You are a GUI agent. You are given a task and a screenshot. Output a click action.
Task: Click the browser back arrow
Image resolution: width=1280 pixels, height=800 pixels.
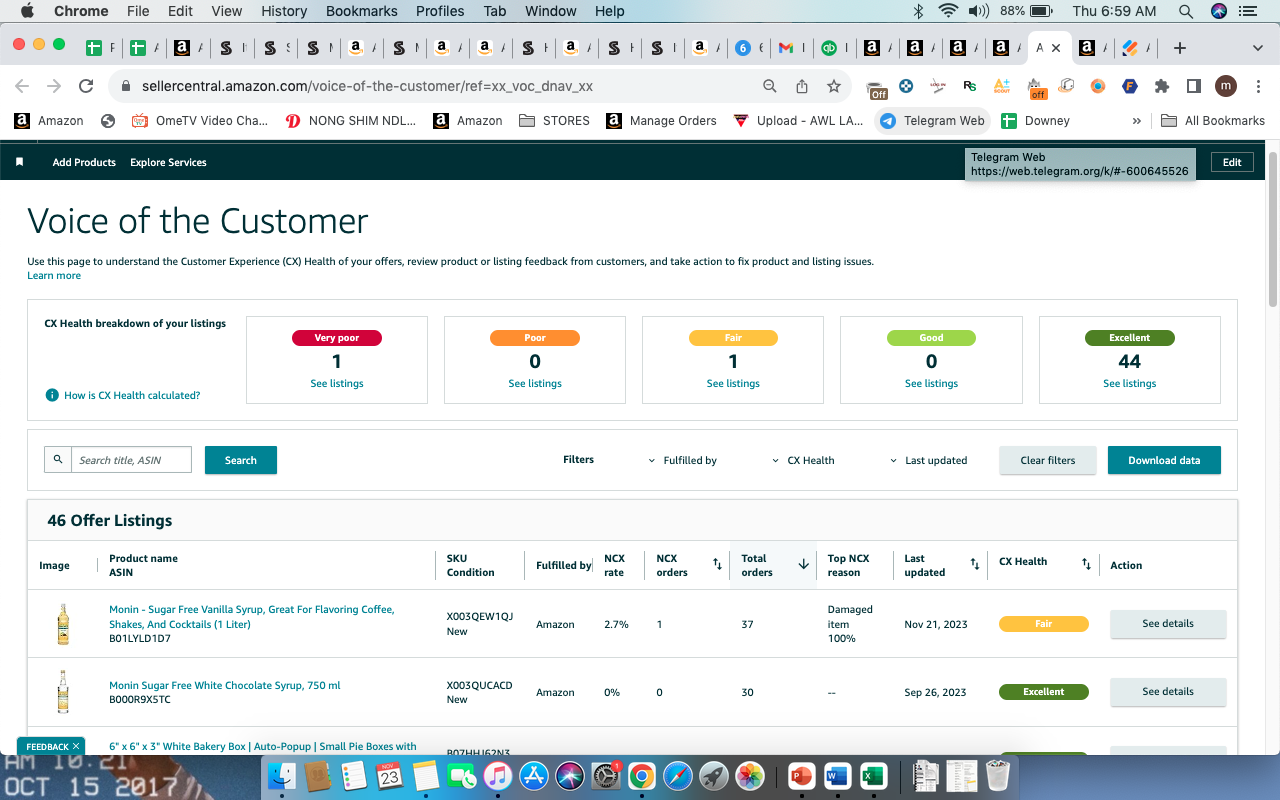(22, 86)
